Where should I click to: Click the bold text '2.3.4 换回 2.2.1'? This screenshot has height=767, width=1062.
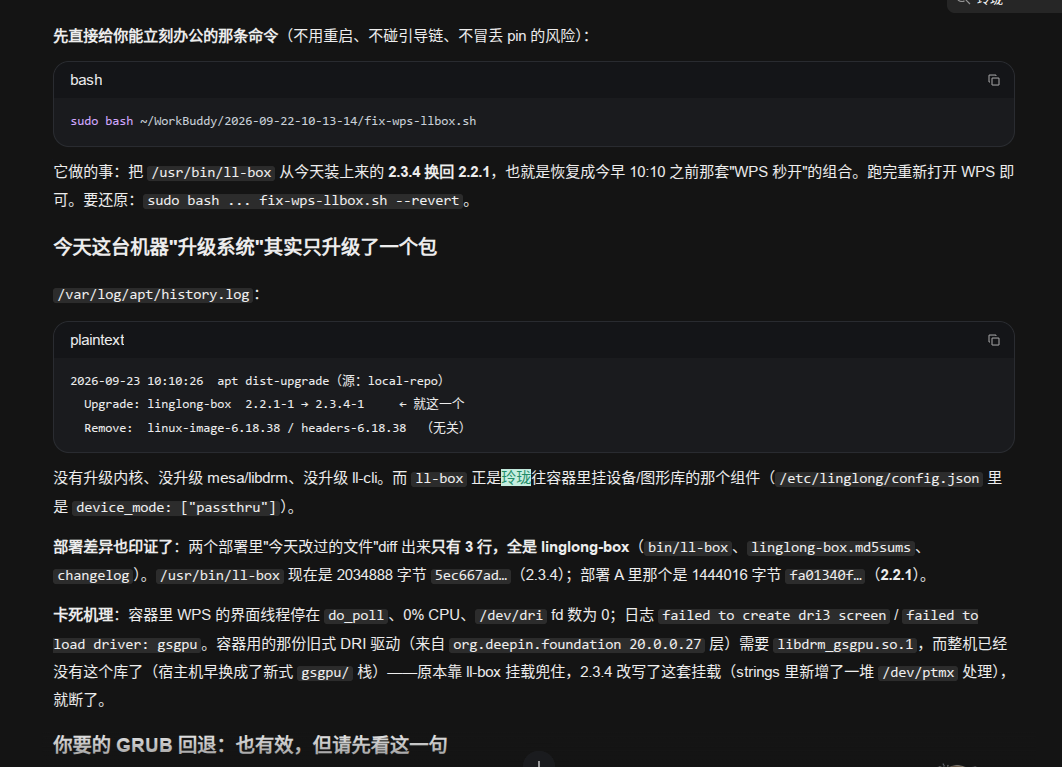coord(439,172)
